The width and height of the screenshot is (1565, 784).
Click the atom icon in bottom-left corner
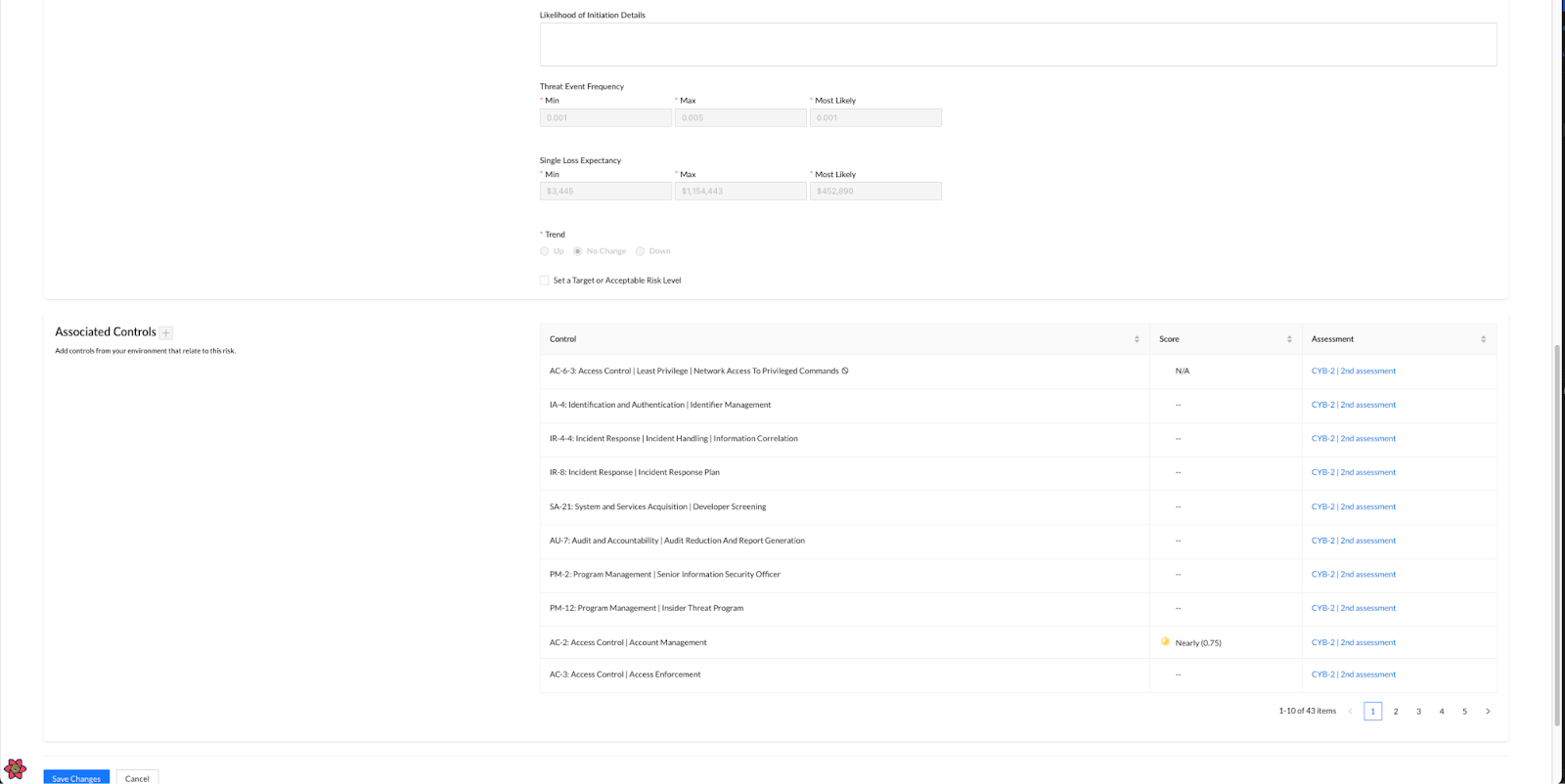[x=16, y=769]
